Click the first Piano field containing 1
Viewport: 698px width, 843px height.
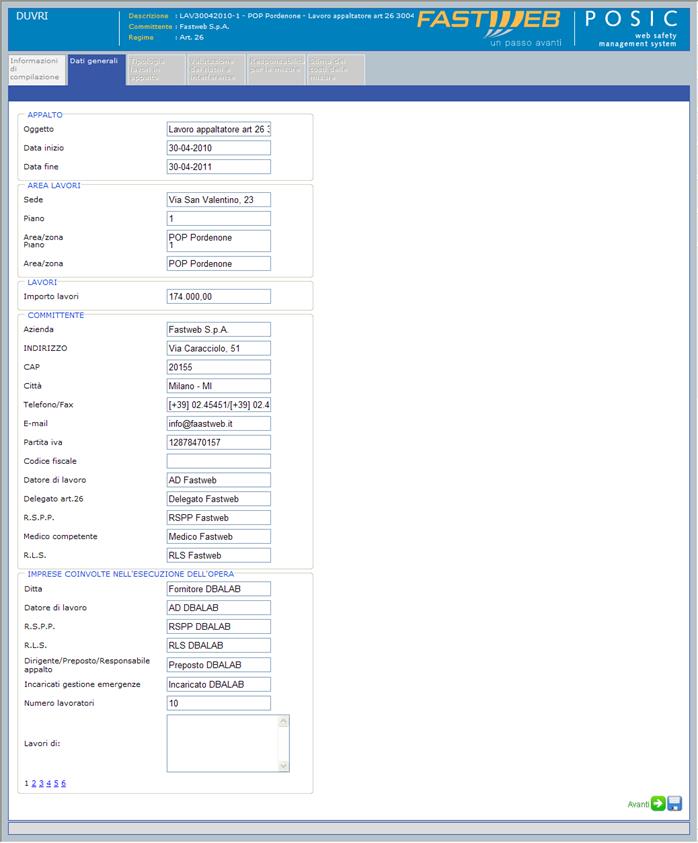point(219,218)
